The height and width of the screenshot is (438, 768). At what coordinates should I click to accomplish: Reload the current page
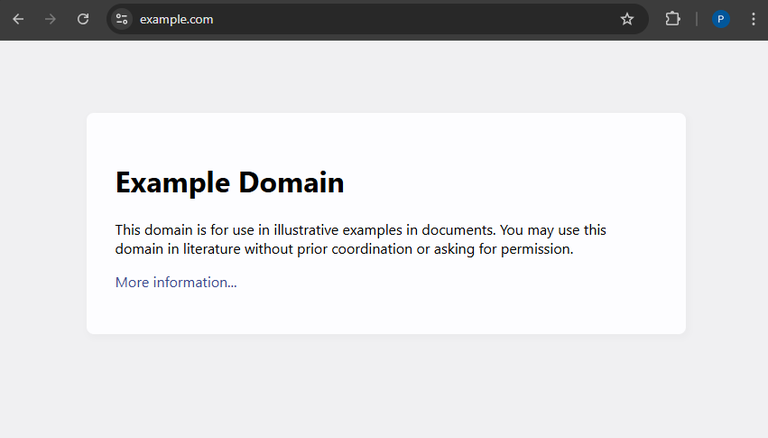coord(83,19)
